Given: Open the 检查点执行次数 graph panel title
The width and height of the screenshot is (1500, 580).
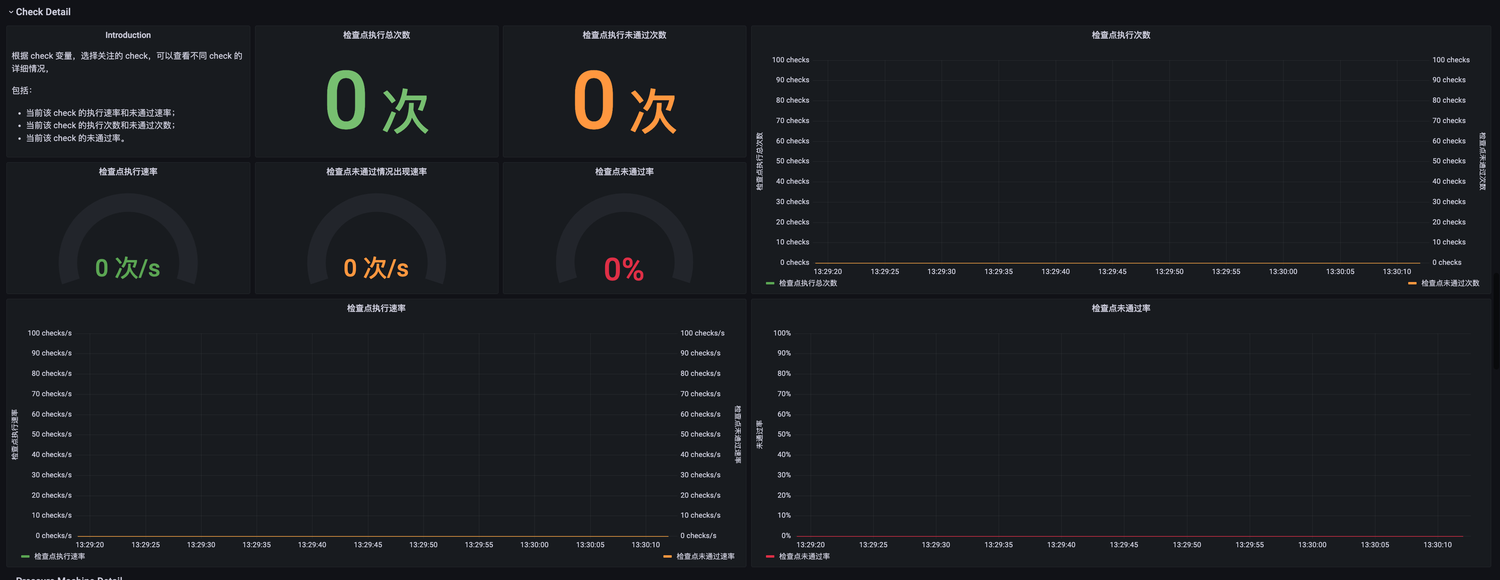Looking at the screenshot, I should (x=1120, y=35).
